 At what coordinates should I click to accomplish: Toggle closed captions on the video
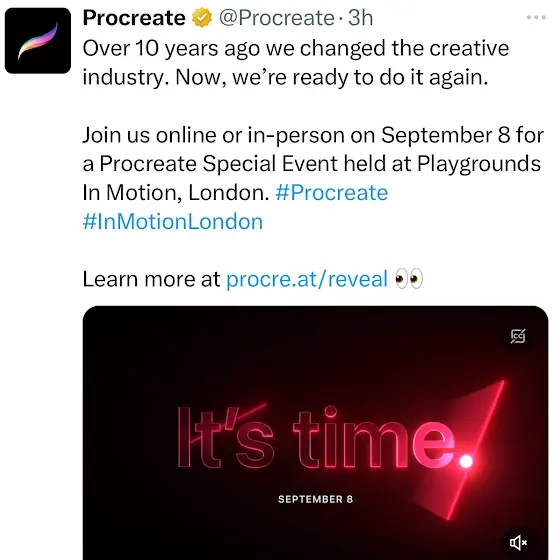[518, 336]
